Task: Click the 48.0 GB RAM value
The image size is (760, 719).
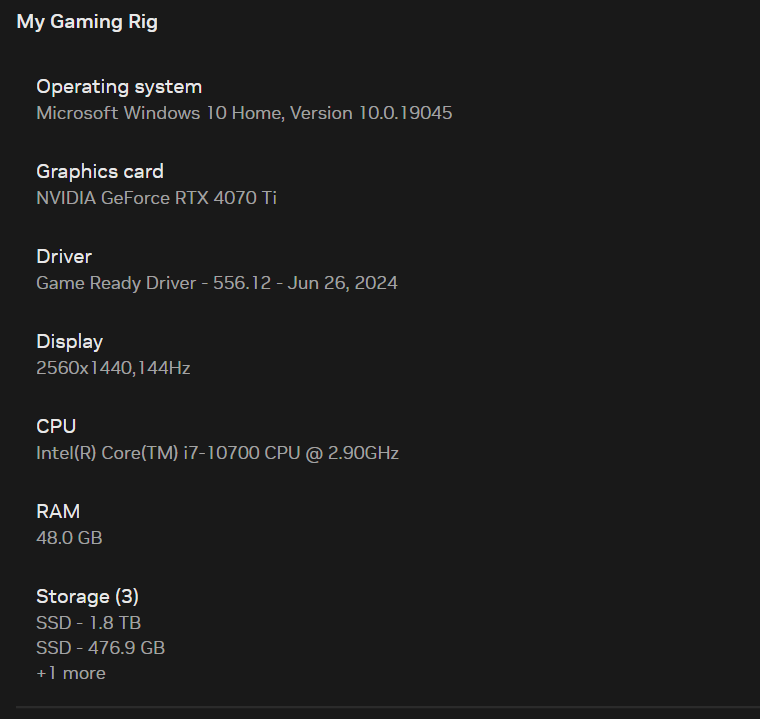Action: [69, 538]
